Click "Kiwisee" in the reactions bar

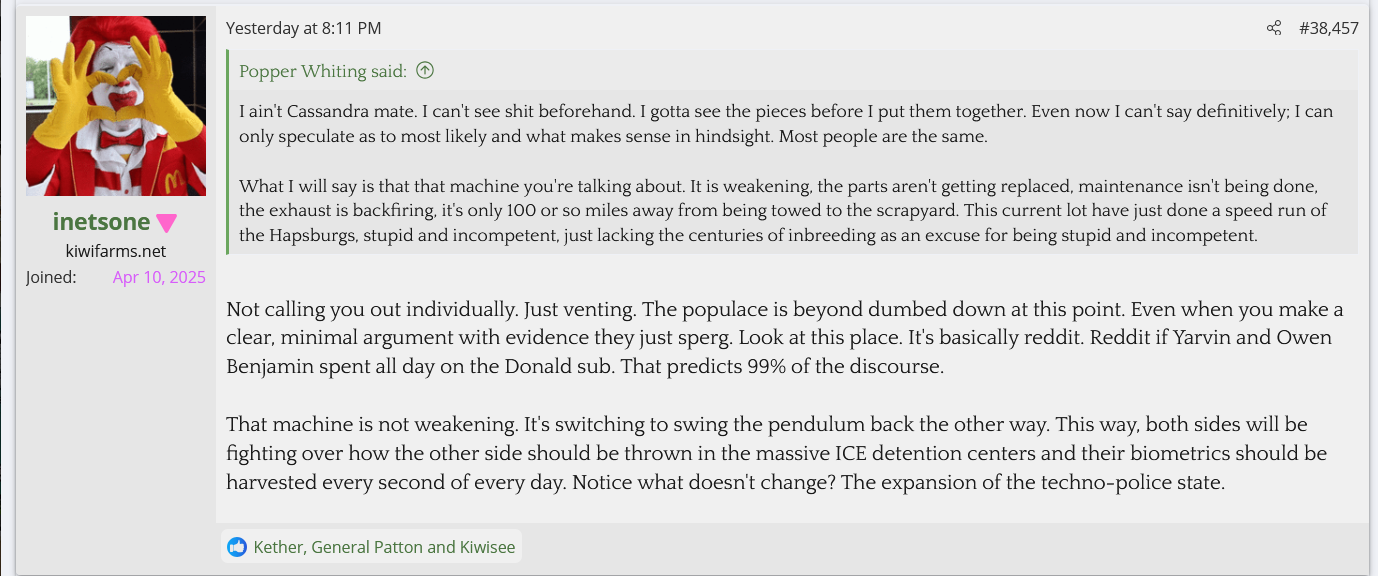tap(487, 547)
